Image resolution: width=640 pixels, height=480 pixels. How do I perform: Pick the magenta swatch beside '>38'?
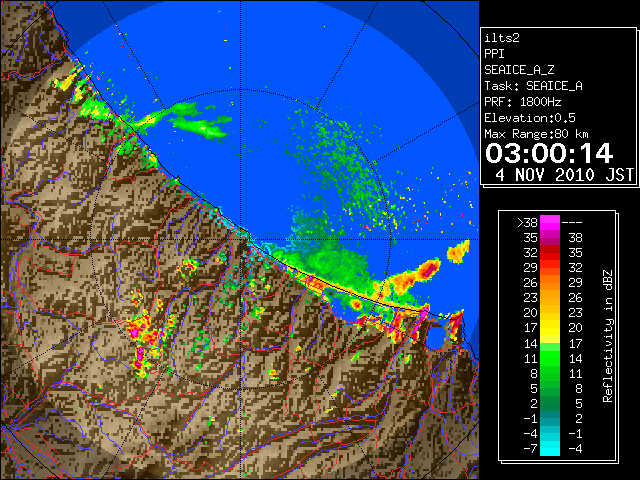point(550,223)
